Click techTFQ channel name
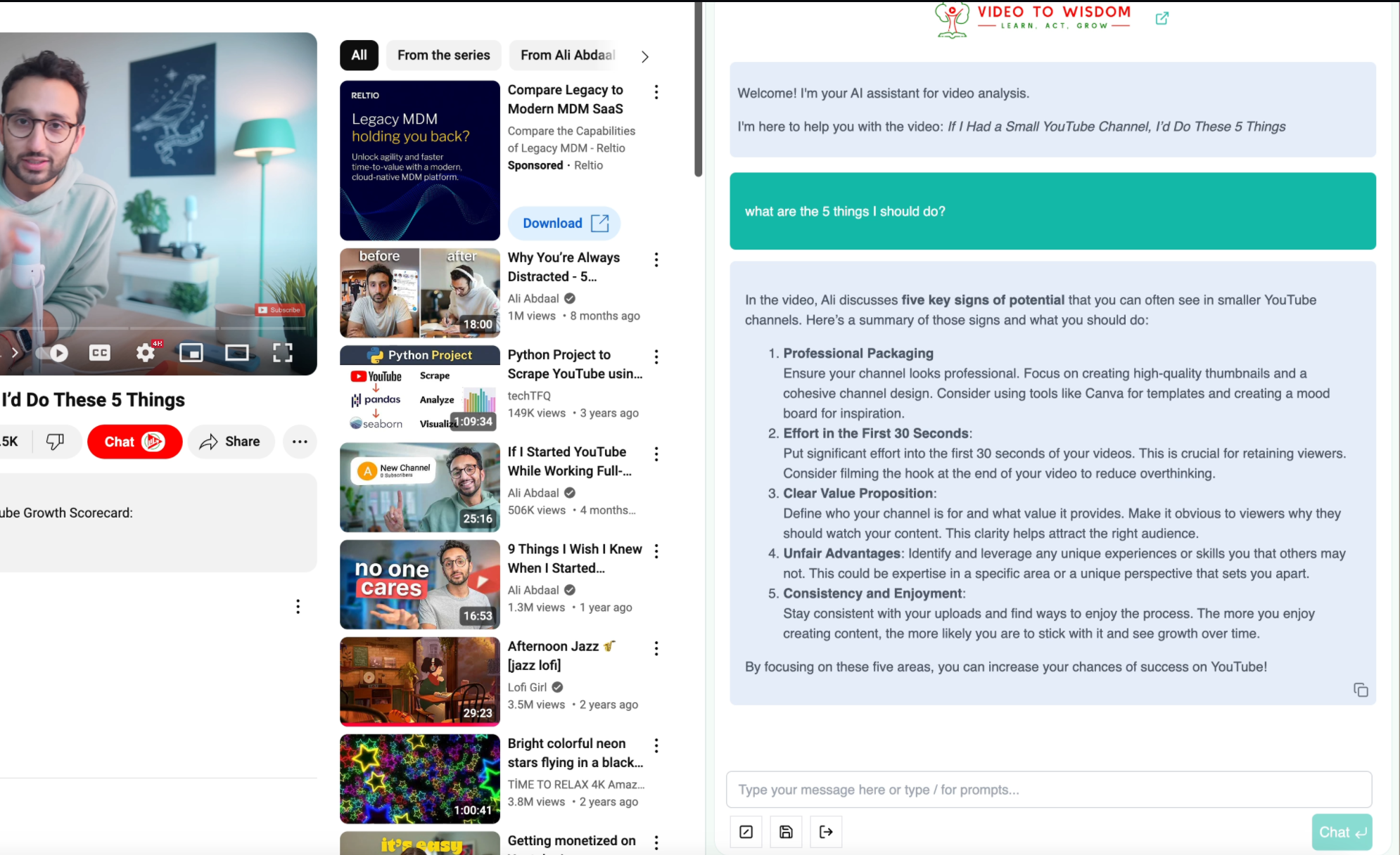This screenshot has width=1400, height=855. tap(529, 396)
